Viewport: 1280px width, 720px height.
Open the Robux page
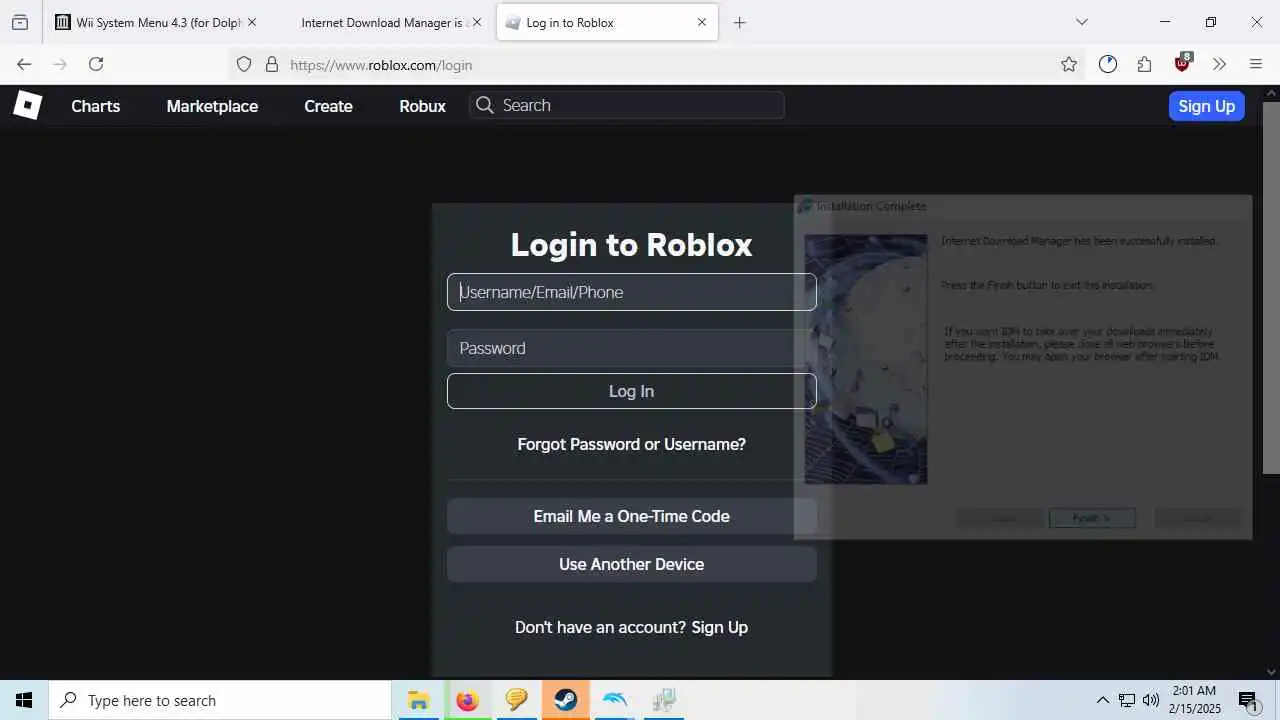(422, 106)
